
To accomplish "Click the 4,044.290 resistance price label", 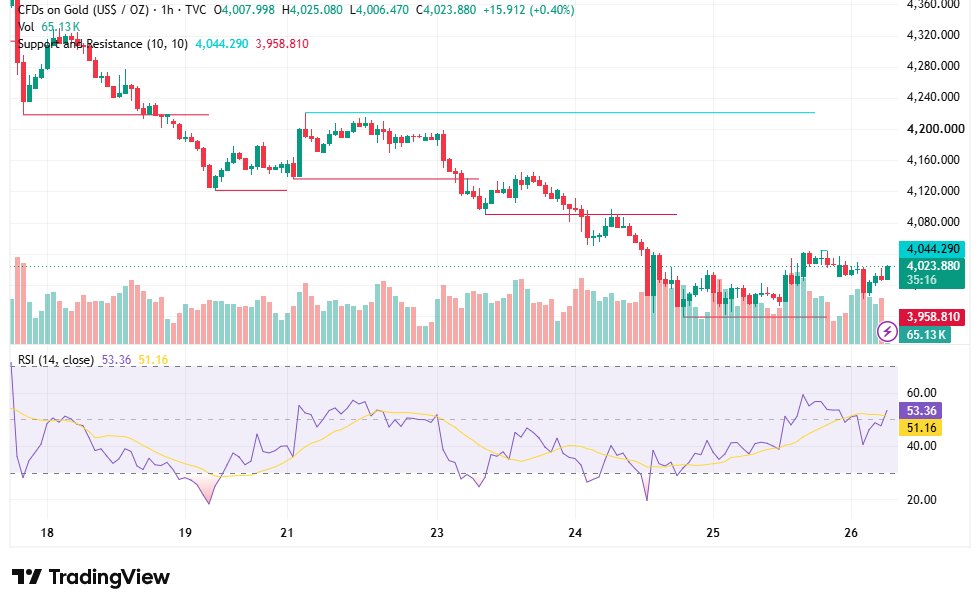I will 932,249.
